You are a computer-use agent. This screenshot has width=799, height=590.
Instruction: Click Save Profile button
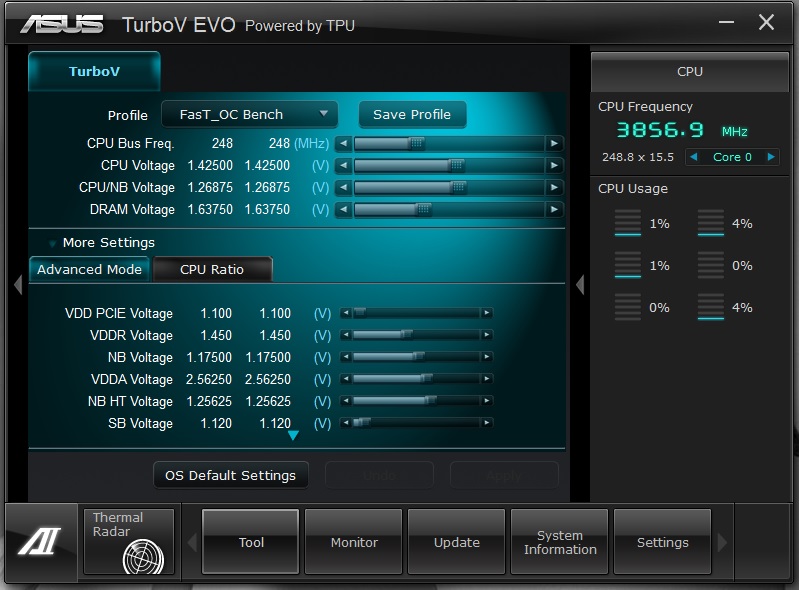[412, 115]
